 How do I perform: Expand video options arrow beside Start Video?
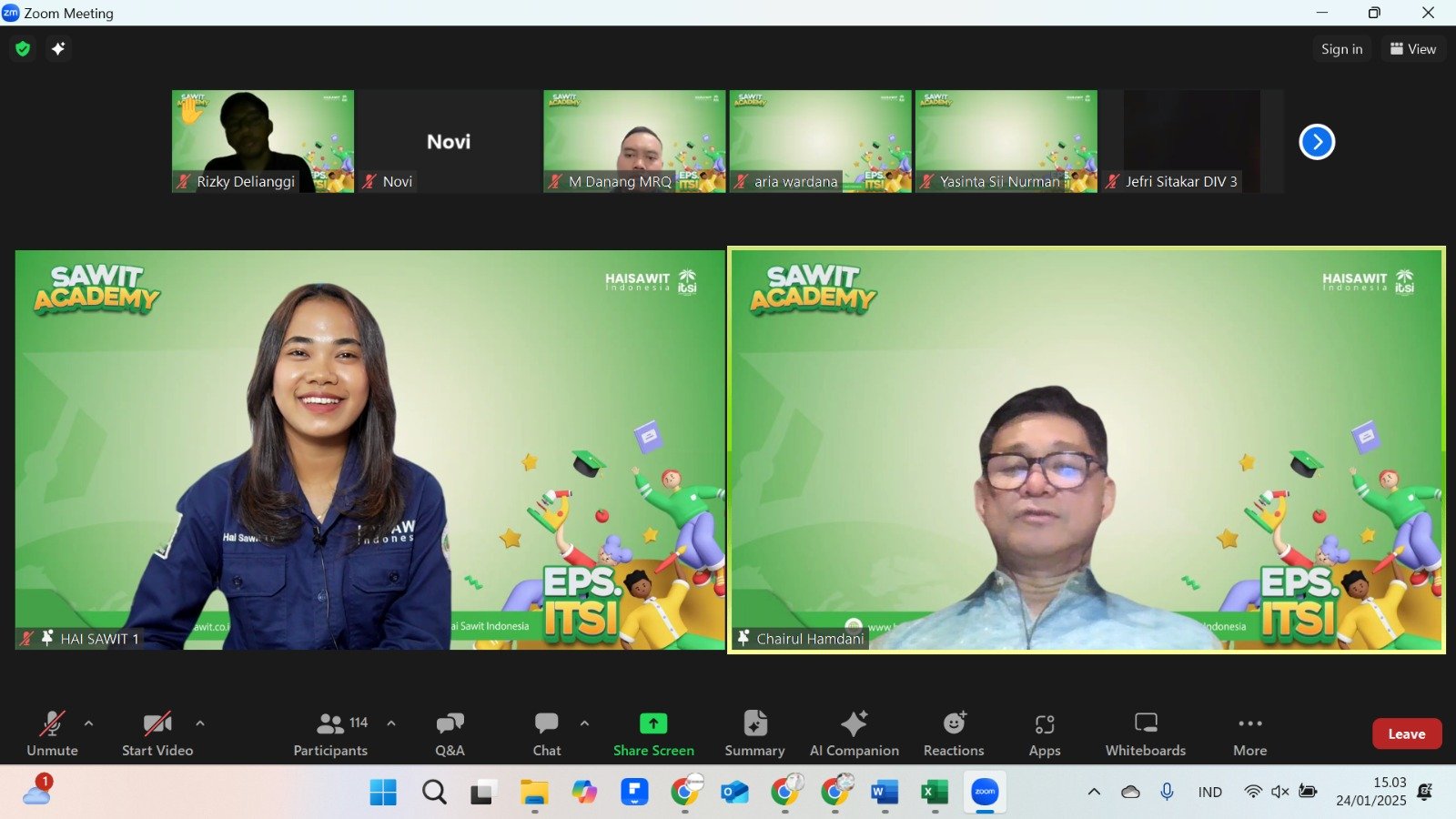(200, 723)
